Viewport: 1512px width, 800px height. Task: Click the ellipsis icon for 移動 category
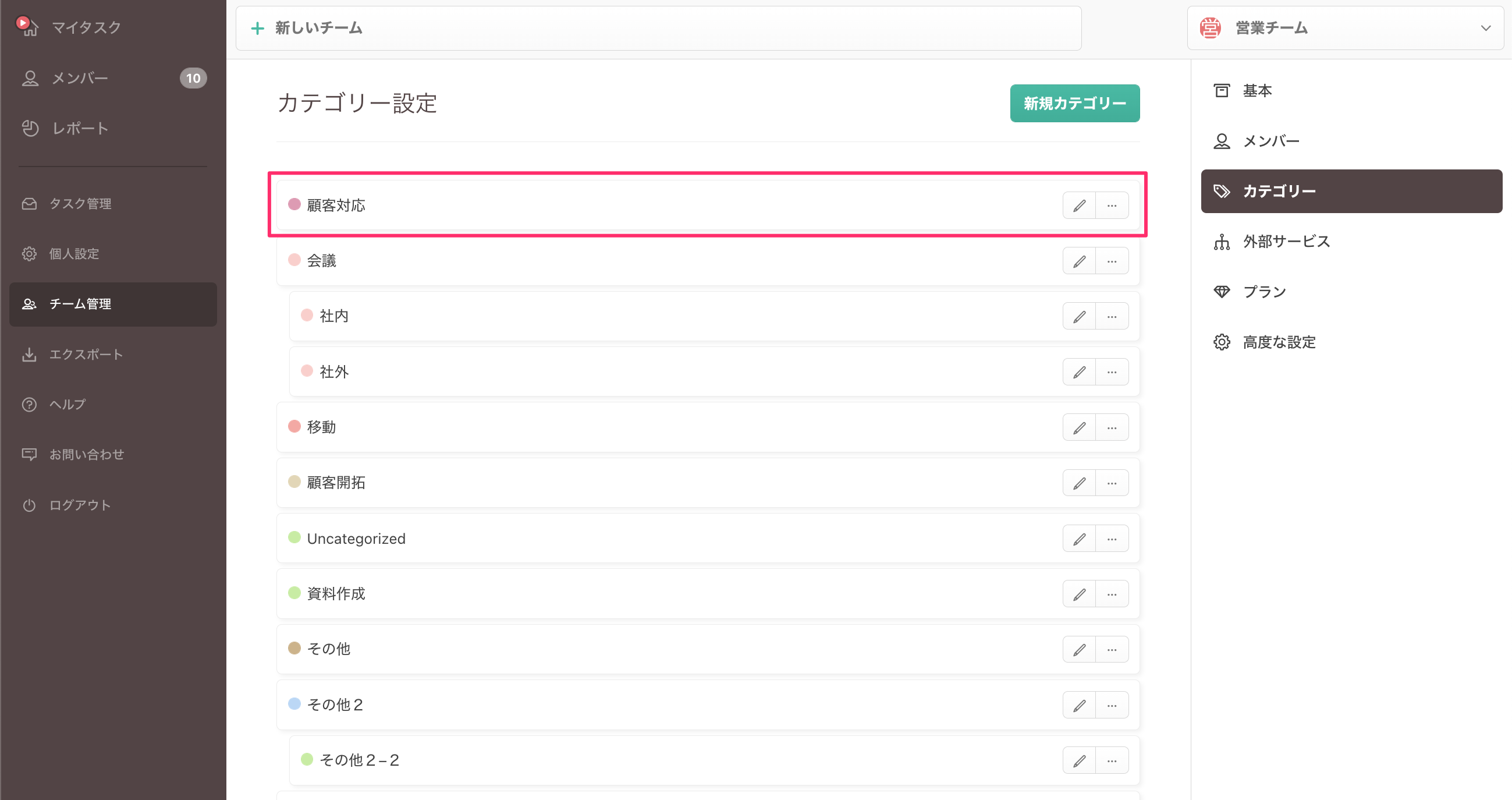pyautogui.click(x=1112, y=427)
